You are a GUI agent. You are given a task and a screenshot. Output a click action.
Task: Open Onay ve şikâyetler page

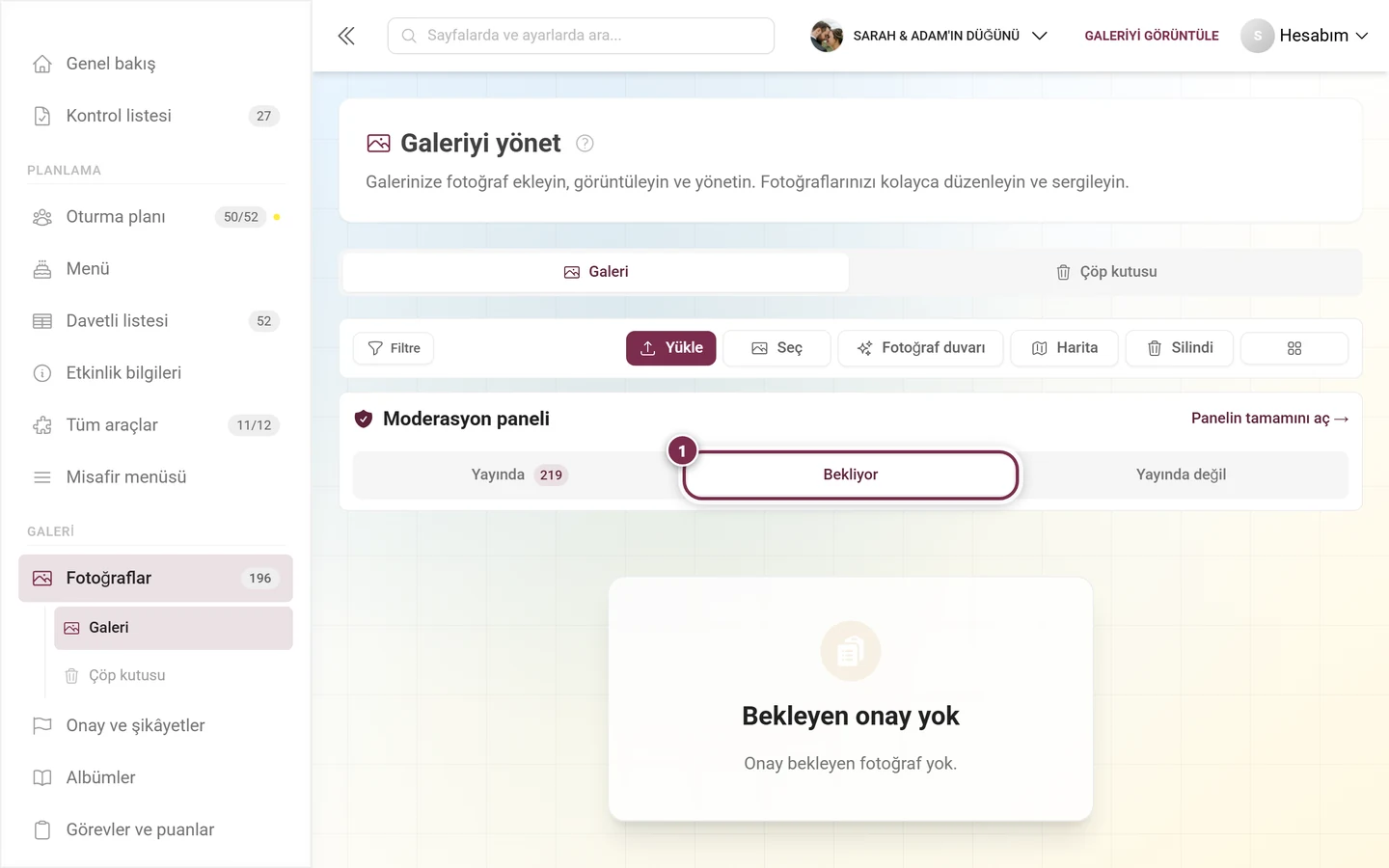(x=155, y=725)
